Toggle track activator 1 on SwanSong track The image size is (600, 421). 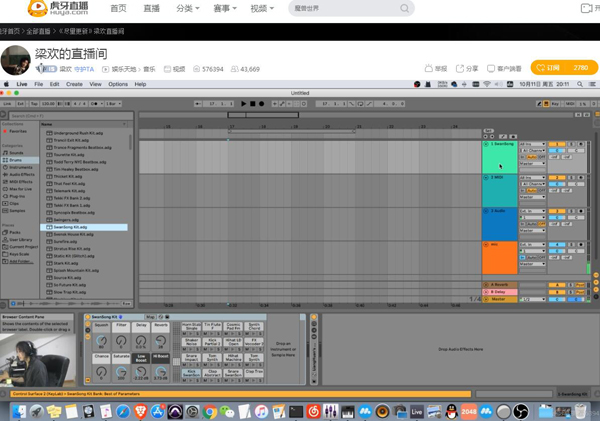click(557, 144)
